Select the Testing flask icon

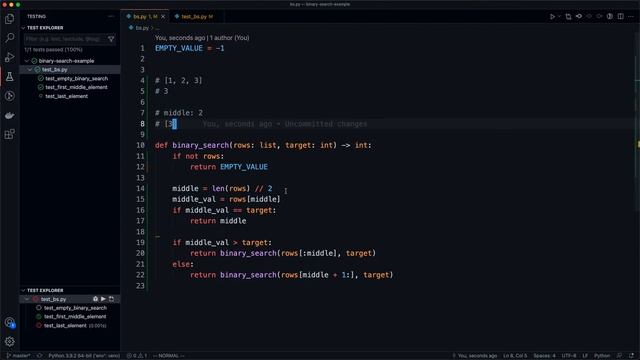point(9,76)
